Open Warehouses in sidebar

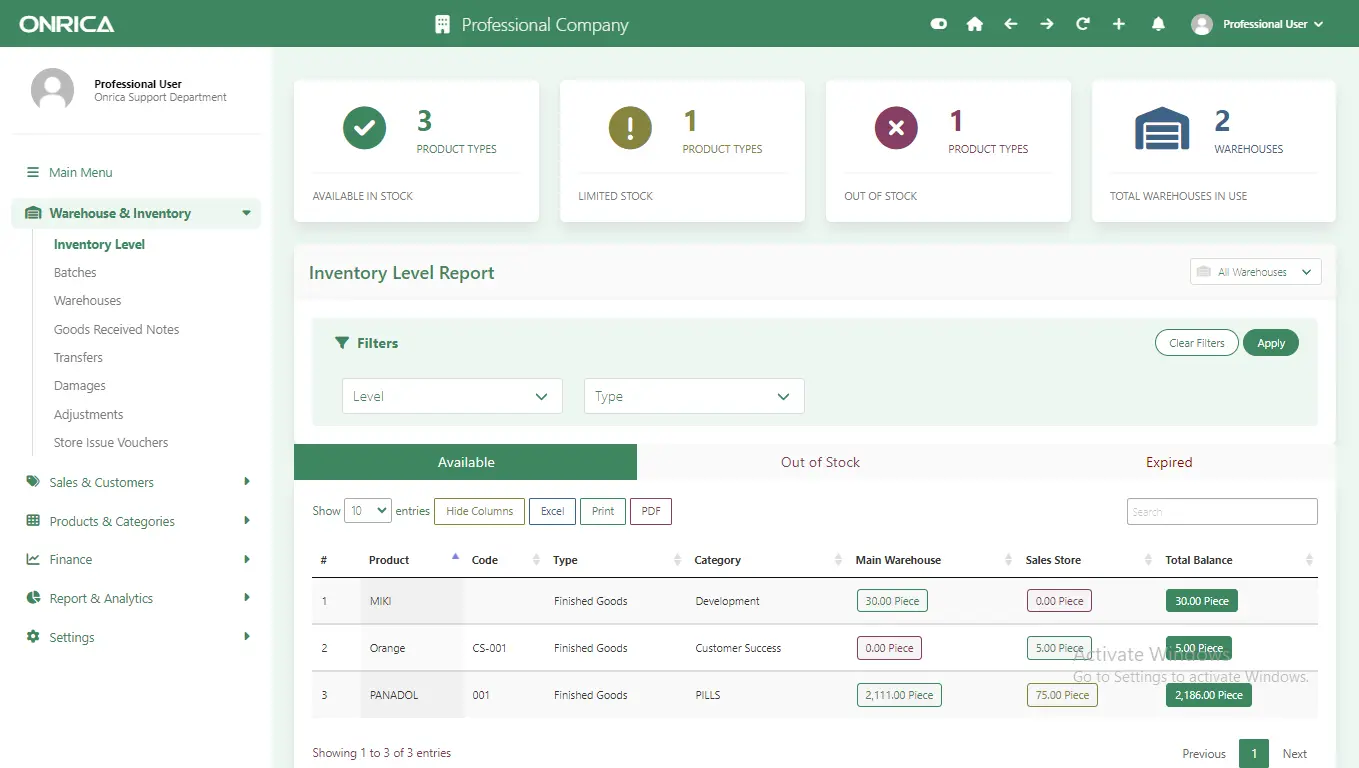point(87,300)
